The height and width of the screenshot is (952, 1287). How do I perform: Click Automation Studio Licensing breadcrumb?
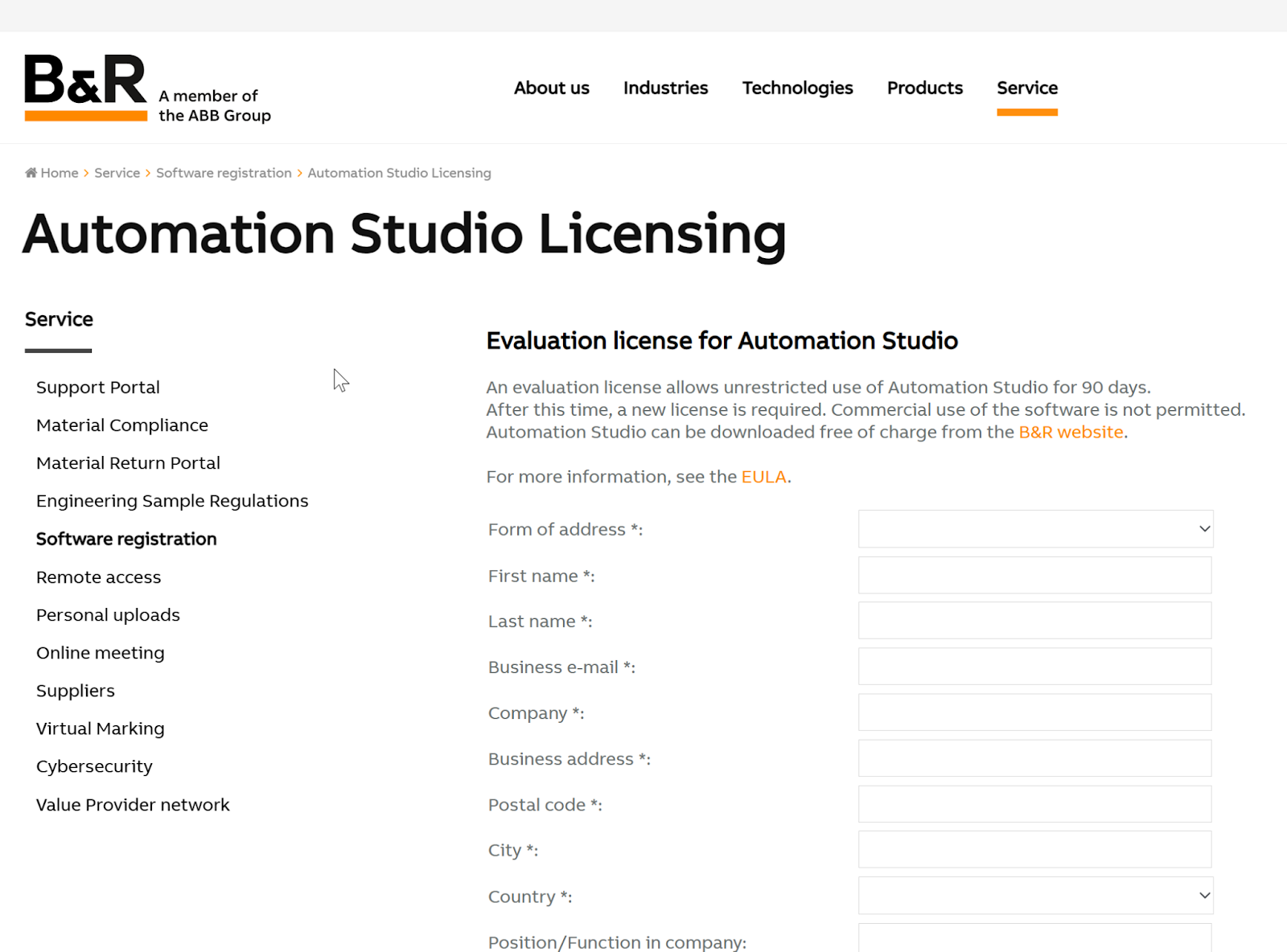click(x=399, y=173)
